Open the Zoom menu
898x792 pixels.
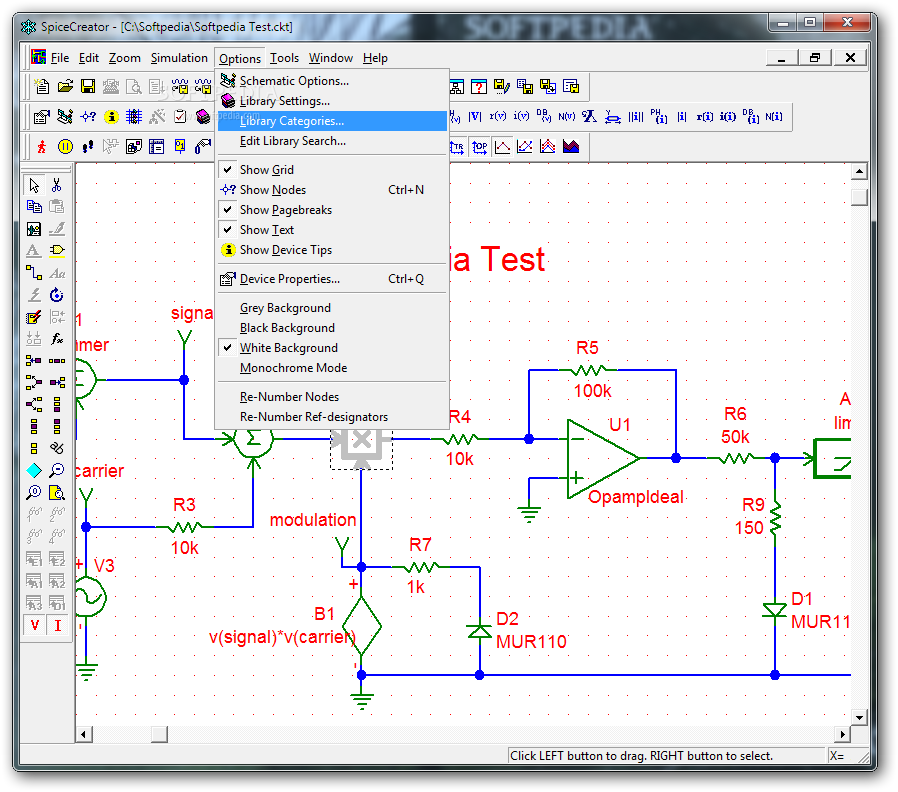(124, 58)
